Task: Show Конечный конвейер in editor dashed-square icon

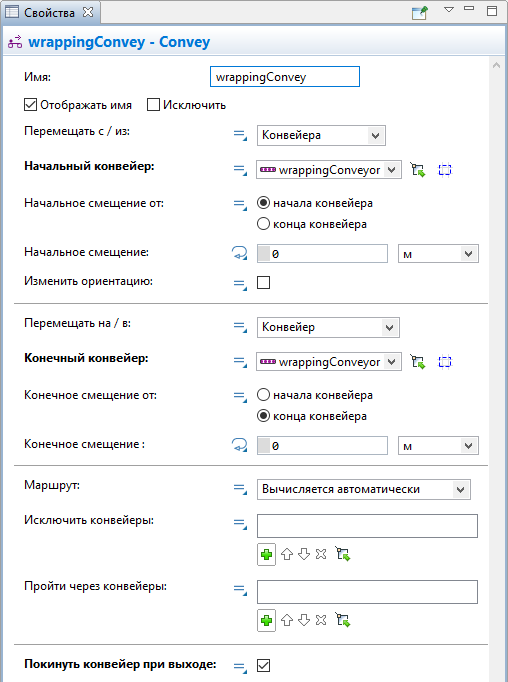Action: (x=444, y=362)
